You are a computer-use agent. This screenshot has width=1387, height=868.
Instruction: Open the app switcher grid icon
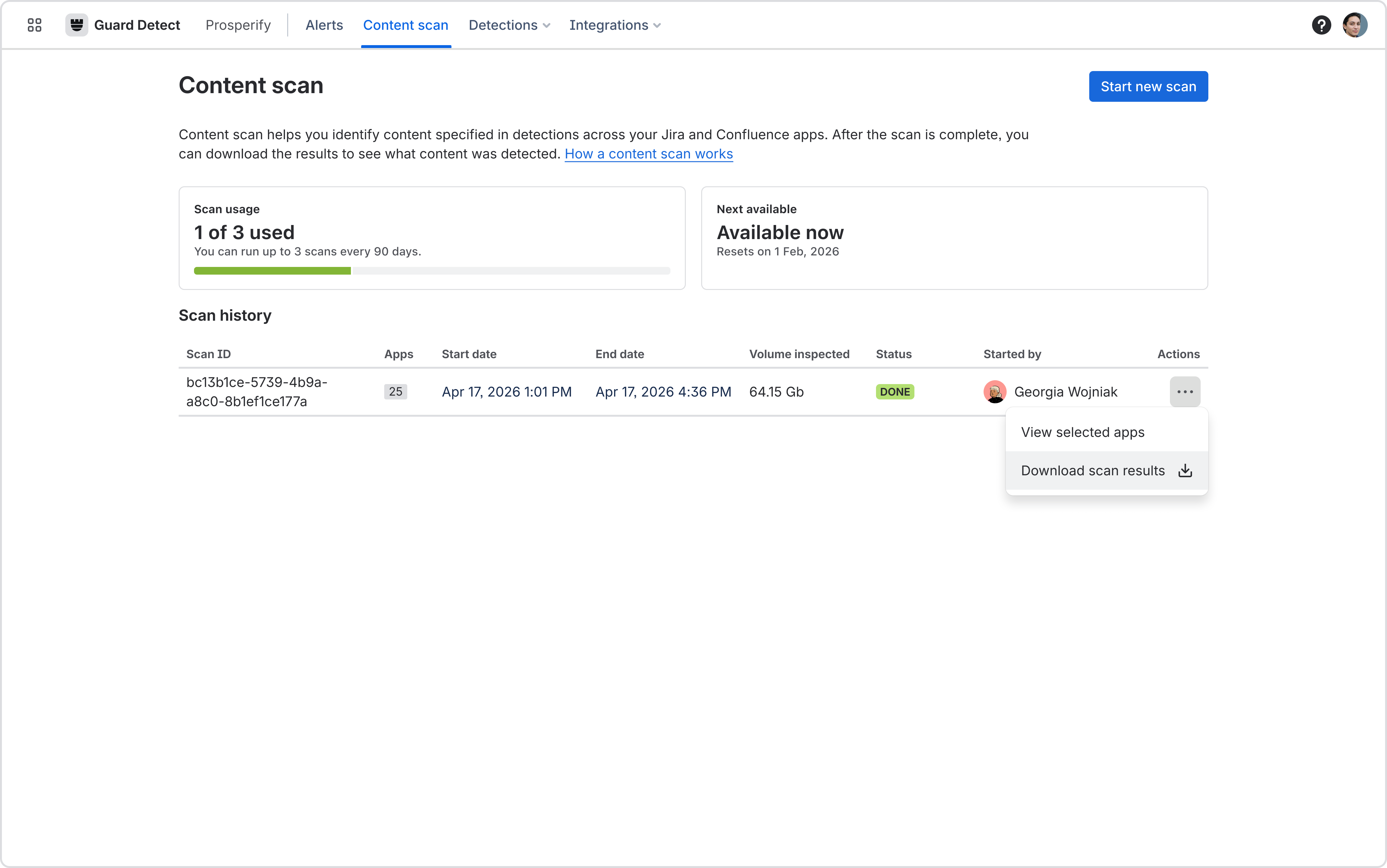(x=35, y=25)
